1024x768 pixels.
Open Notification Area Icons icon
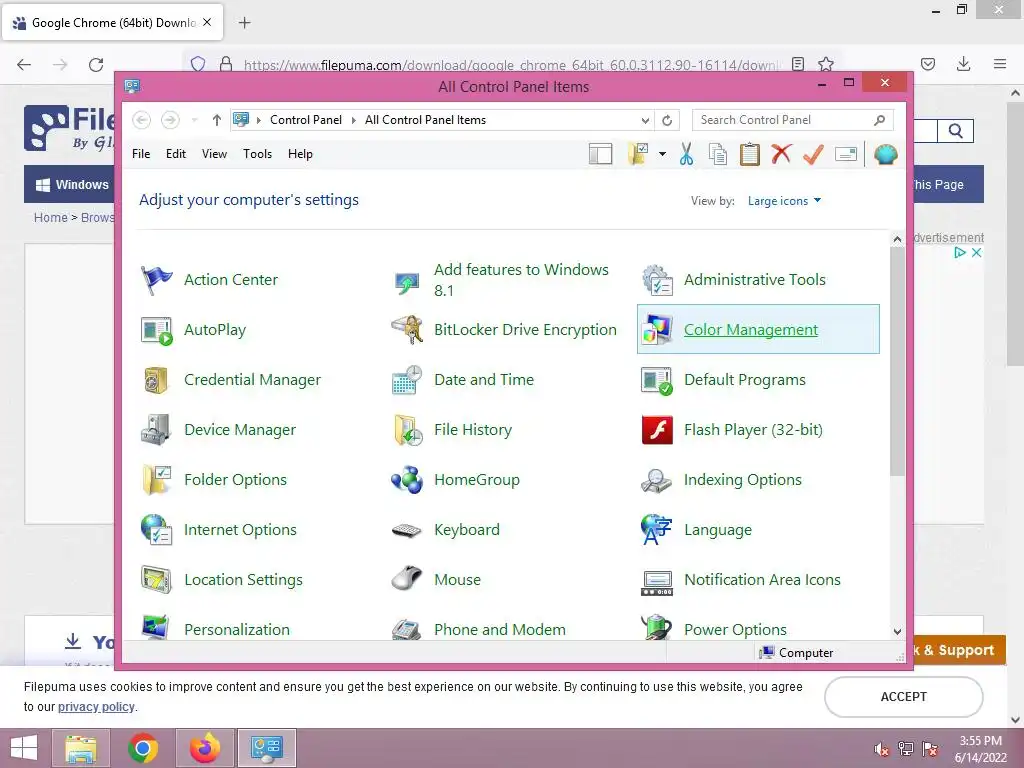tap(657, 582)
